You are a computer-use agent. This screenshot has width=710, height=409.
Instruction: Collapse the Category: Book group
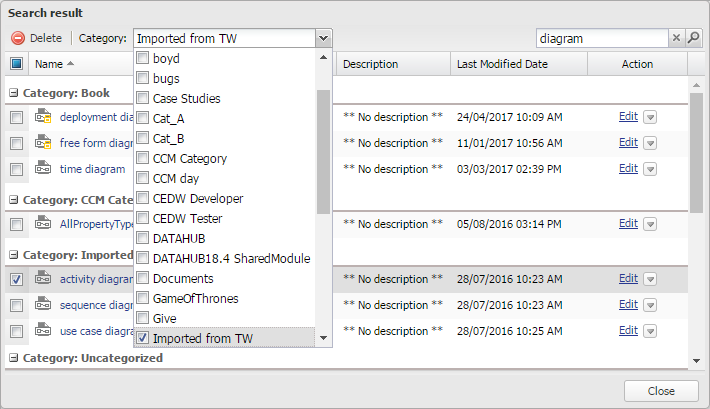(14, 92)
